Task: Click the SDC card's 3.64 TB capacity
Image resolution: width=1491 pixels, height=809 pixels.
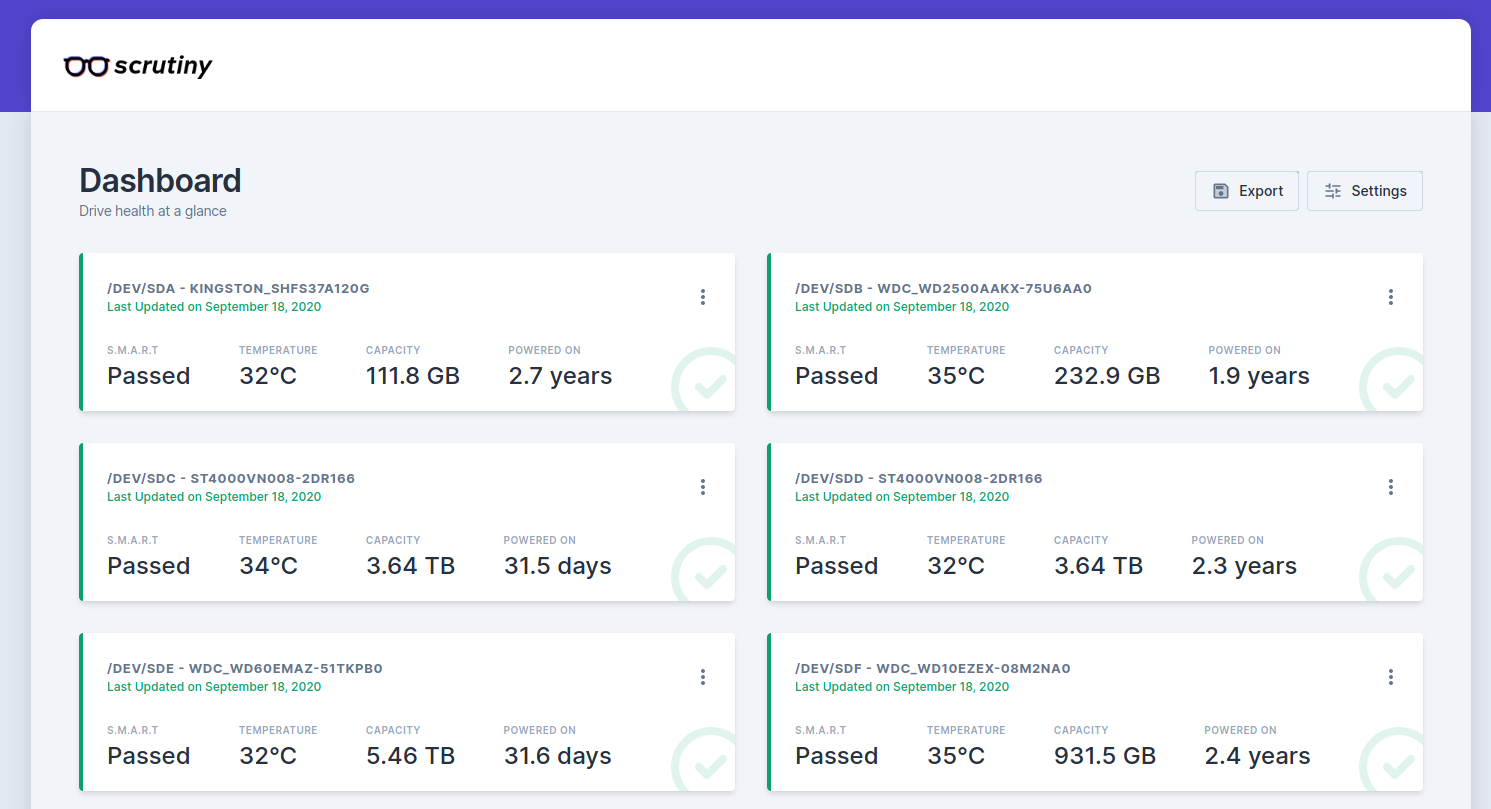Action: 411,566
